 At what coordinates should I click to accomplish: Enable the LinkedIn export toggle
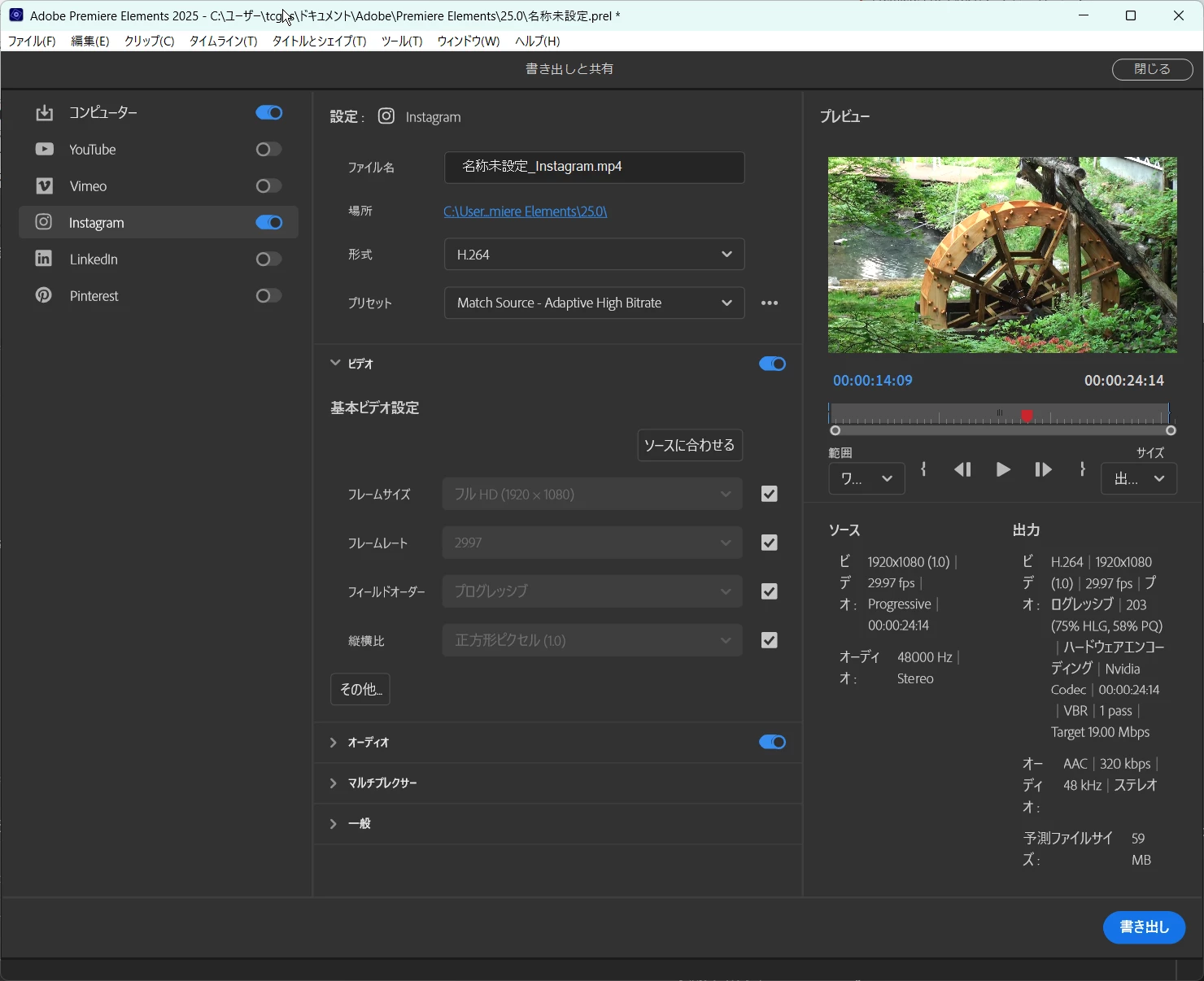[x=269, y=259]
